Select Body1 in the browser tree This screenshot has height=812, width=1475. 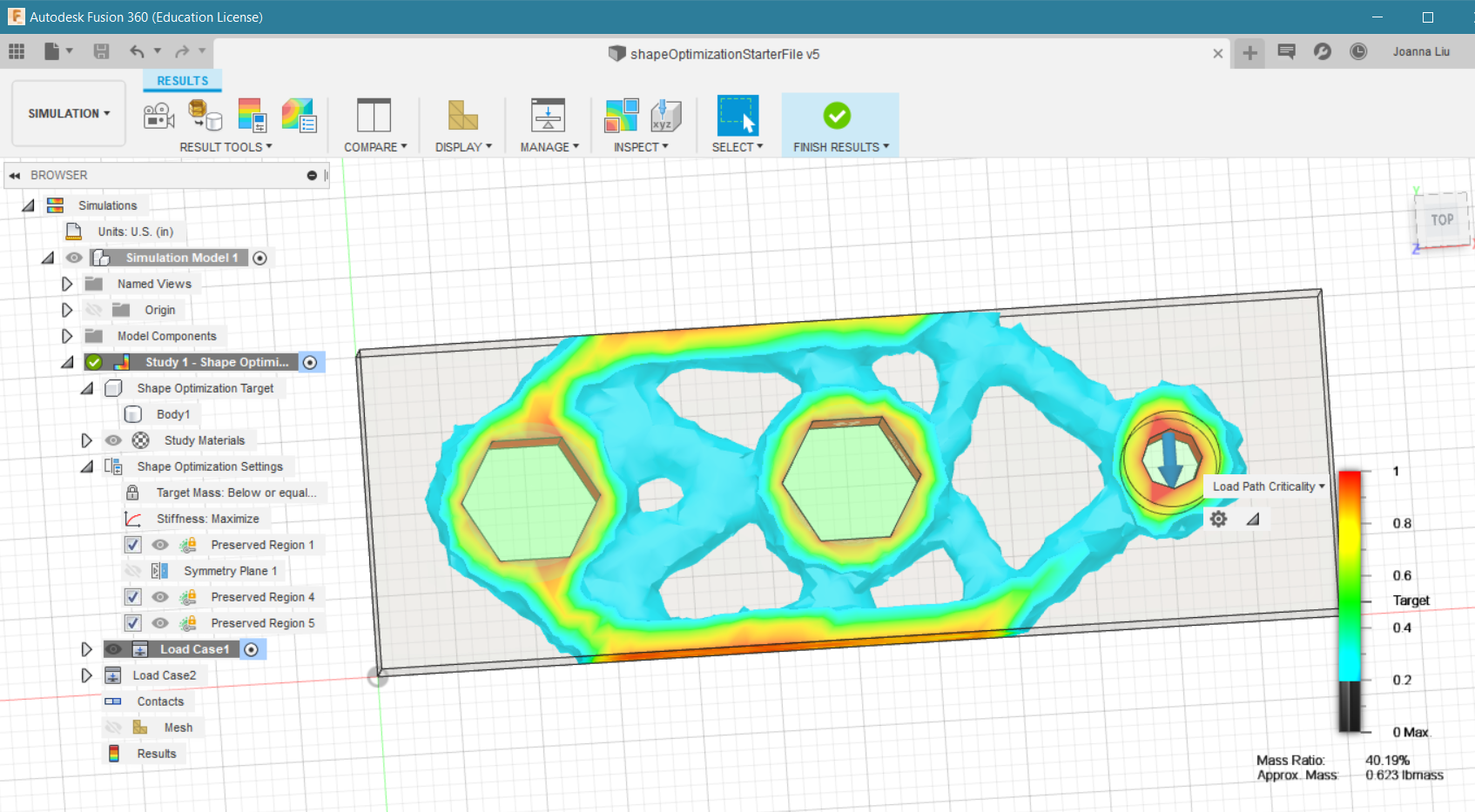point(172,414)
